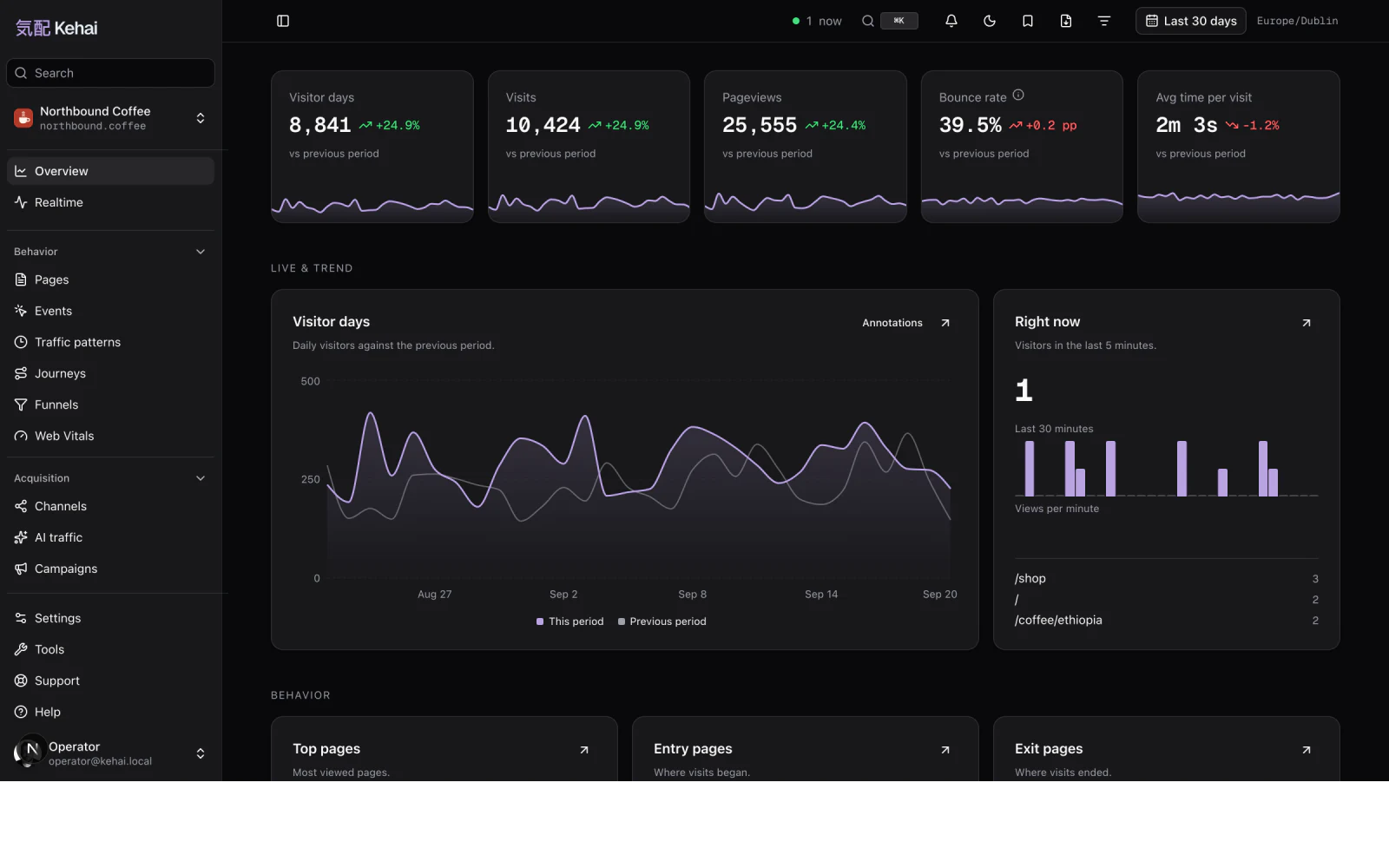The image size is (1389, 868).
Task: Click the Events sparkle icon
Action: pyautogui.click(x=21, y=311)
